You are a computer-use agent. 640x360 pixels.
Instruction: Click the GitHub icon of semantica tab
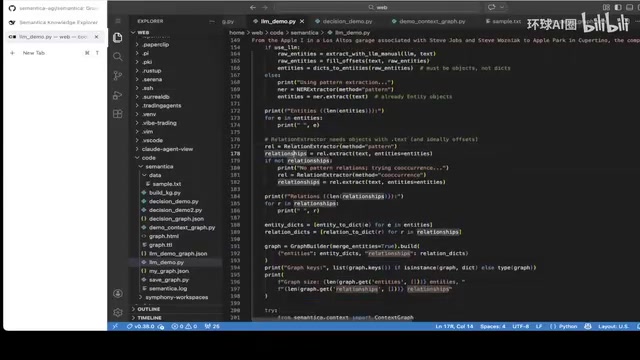point(12,8)
